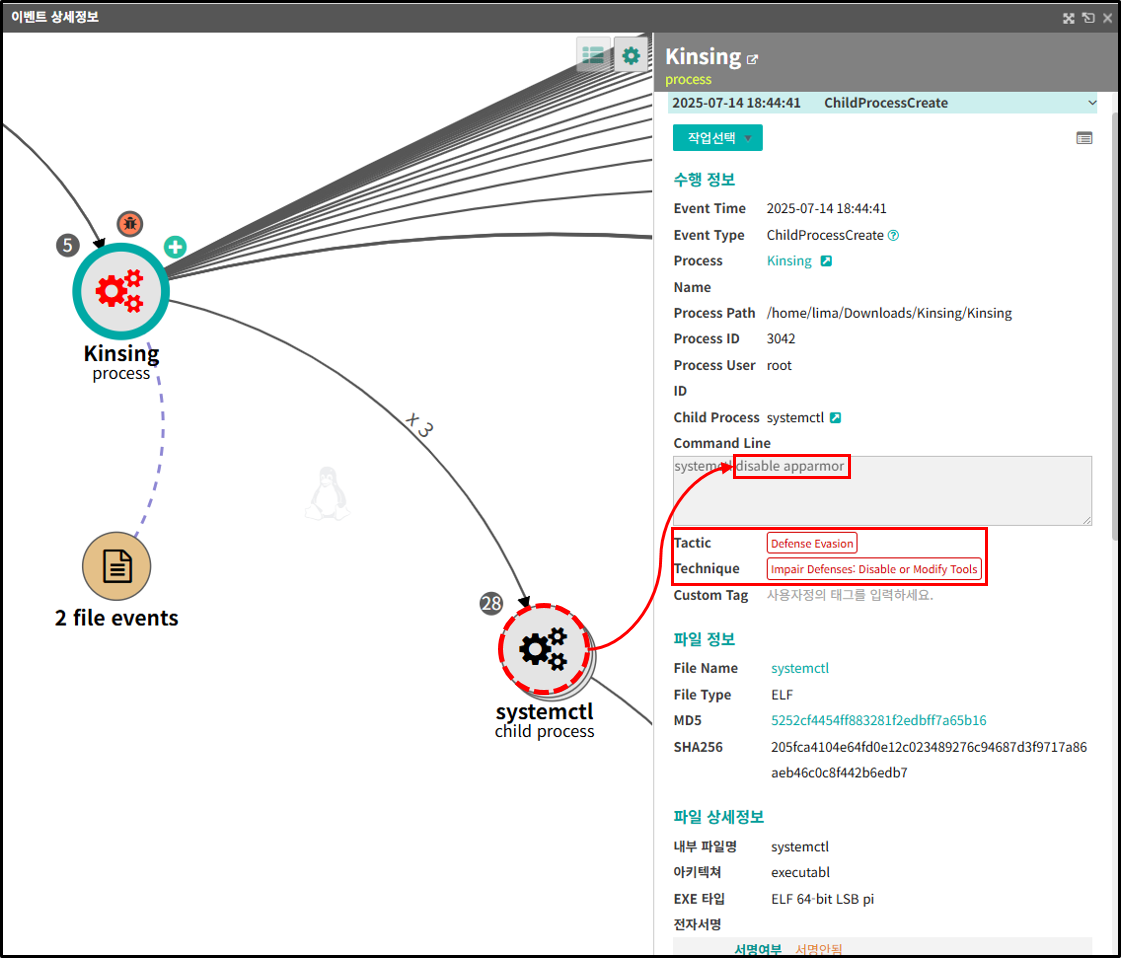Switch to list view icon
The image size is (1121, 958).
(x=593, y=55)
